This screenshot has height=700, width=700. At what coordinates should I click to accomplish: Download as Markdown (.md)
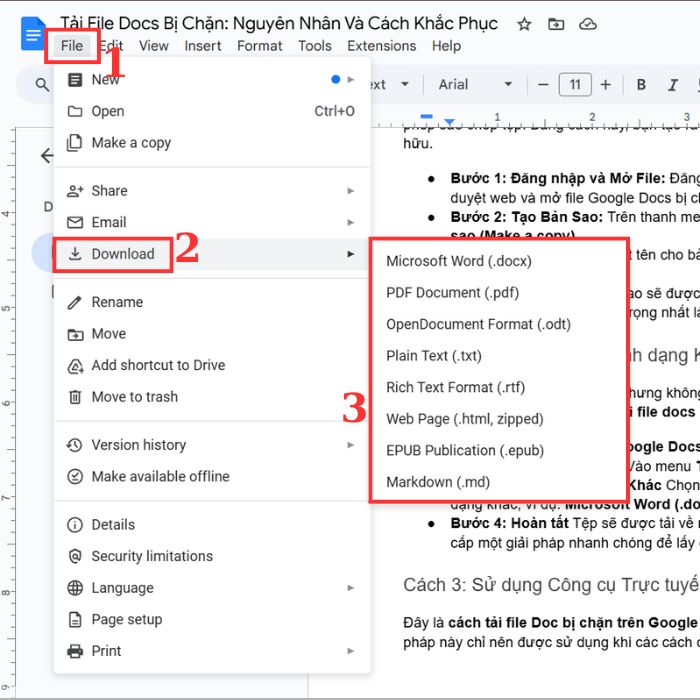(x=499, y=482)
